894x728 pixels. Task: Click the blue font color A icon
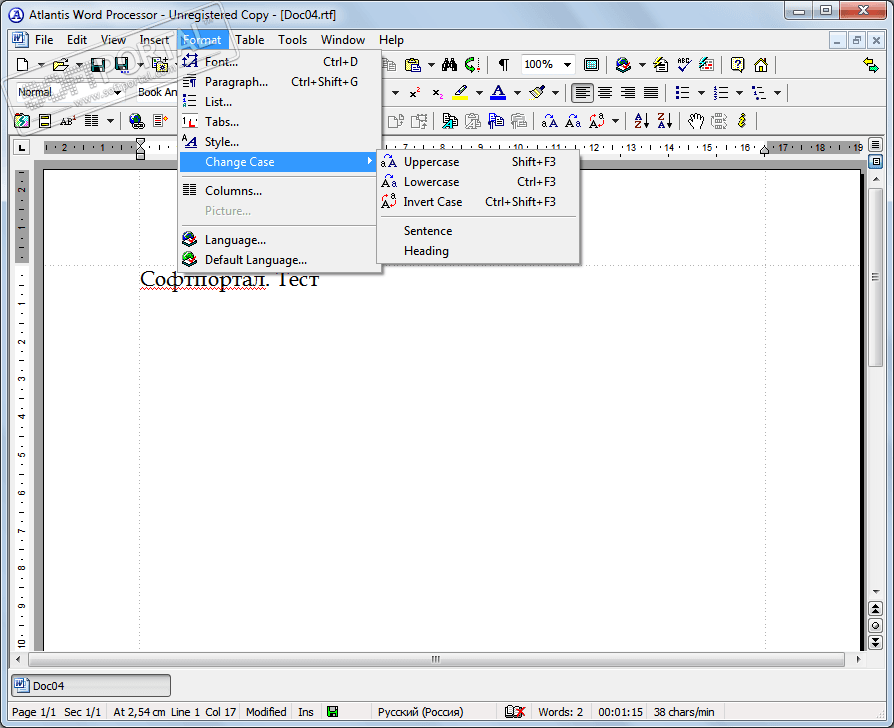[x=498, y=92]
